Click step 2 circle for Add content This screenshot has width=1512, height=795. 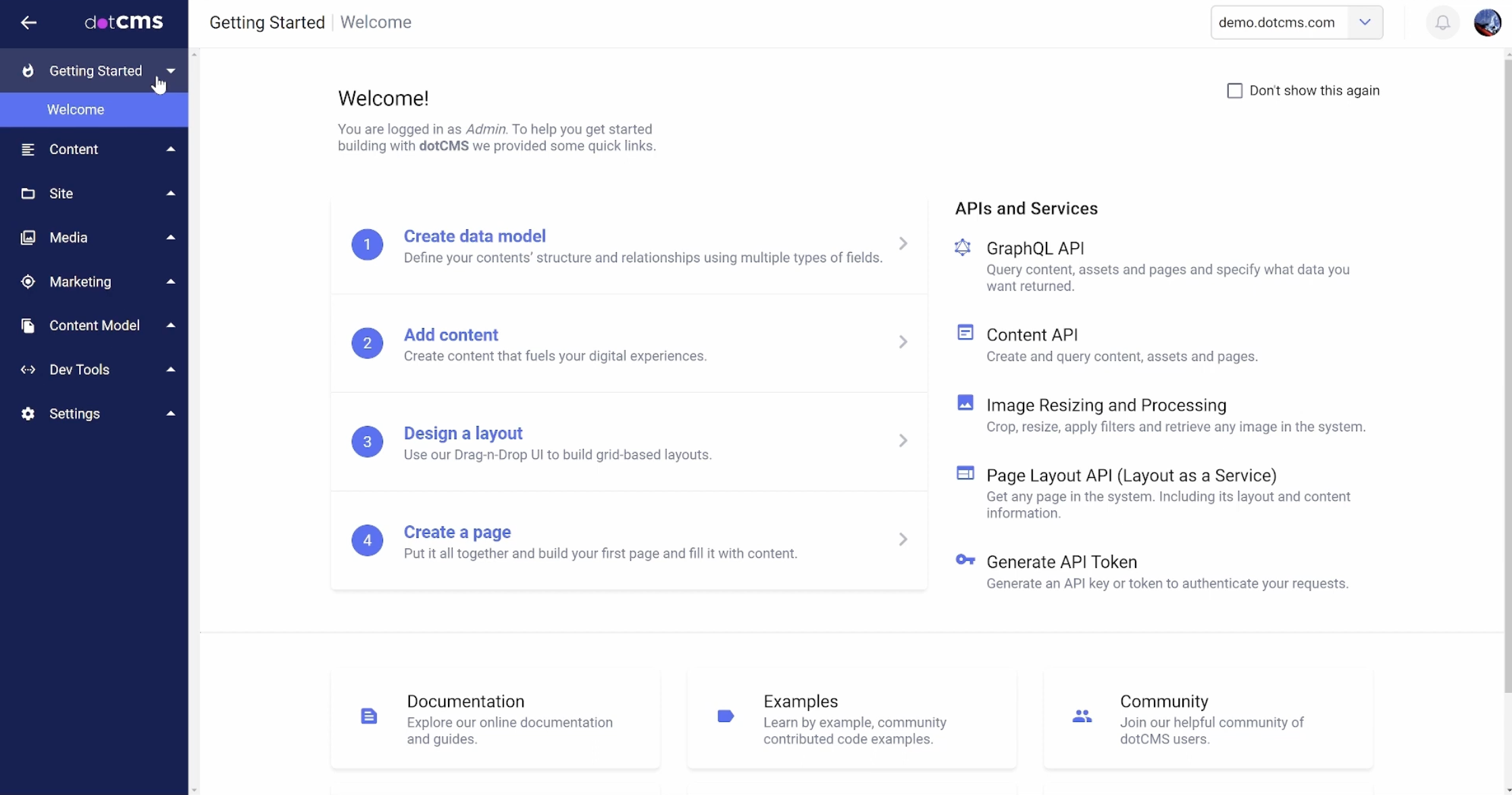click(367, 343)
